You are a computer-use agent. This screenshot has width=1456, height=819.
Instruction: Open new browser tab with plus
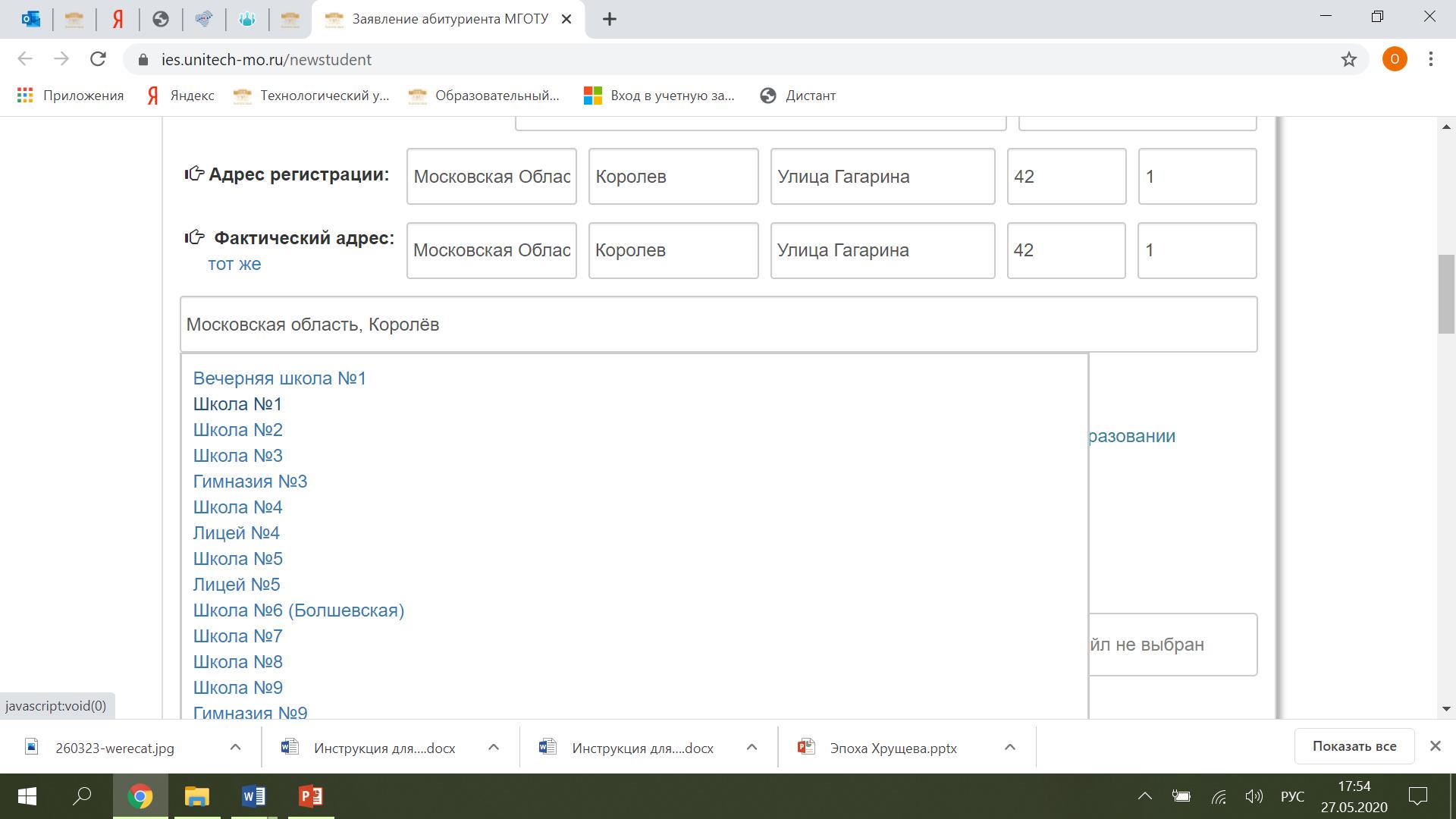610,20
